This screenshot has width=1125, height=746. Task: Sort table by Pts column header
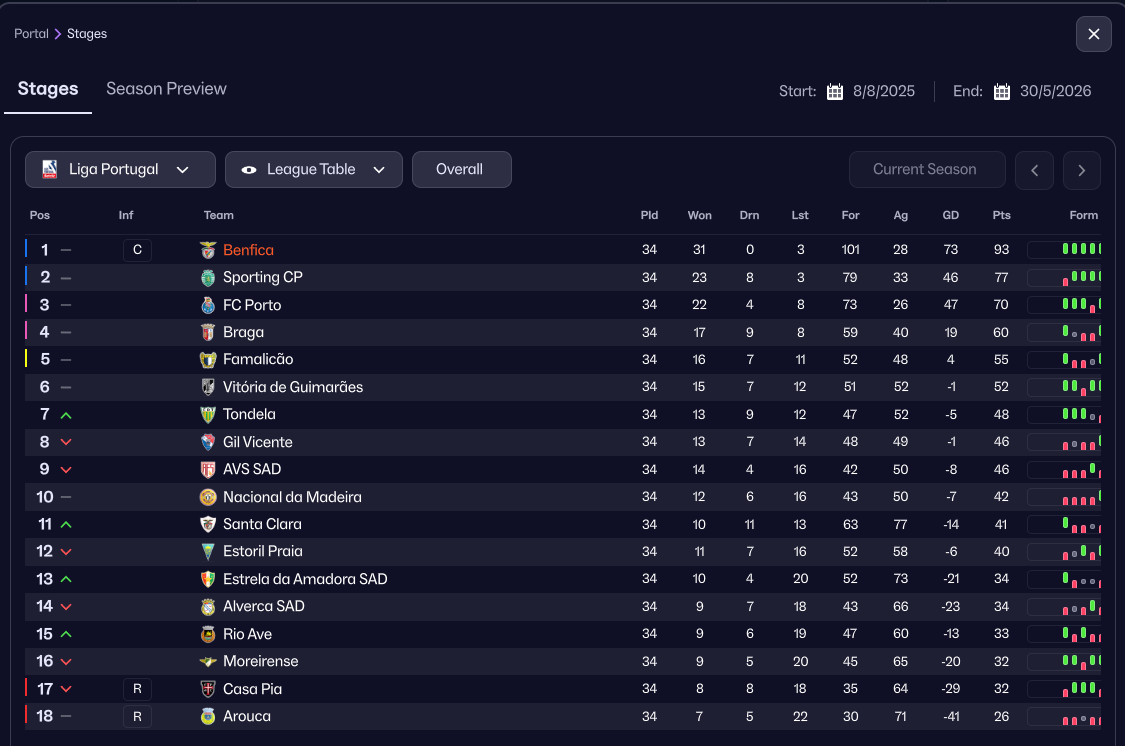click(x=1001, y=215)
